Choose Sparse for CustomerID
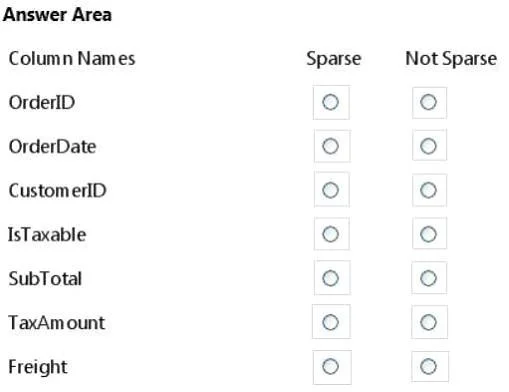The image size is (509, 392). coord(330,190)
